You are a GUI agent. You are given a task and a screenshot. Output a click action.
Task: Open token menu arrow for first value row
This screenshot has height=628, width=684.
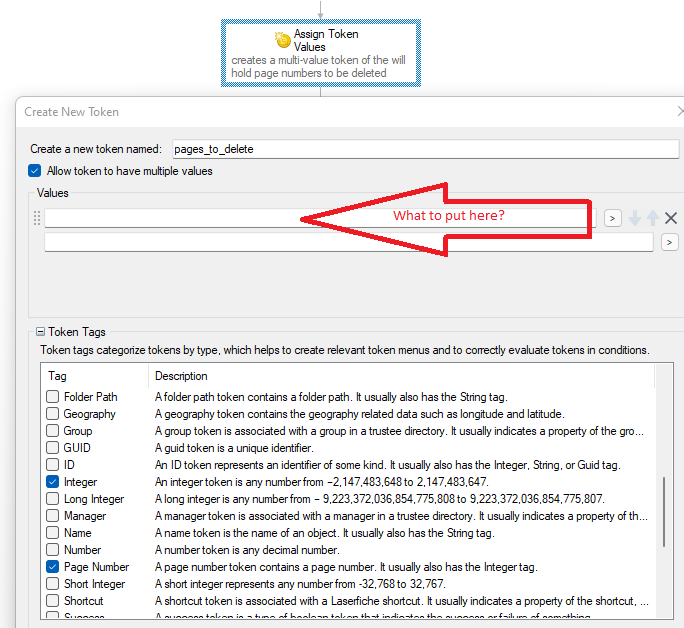(612, 218)
